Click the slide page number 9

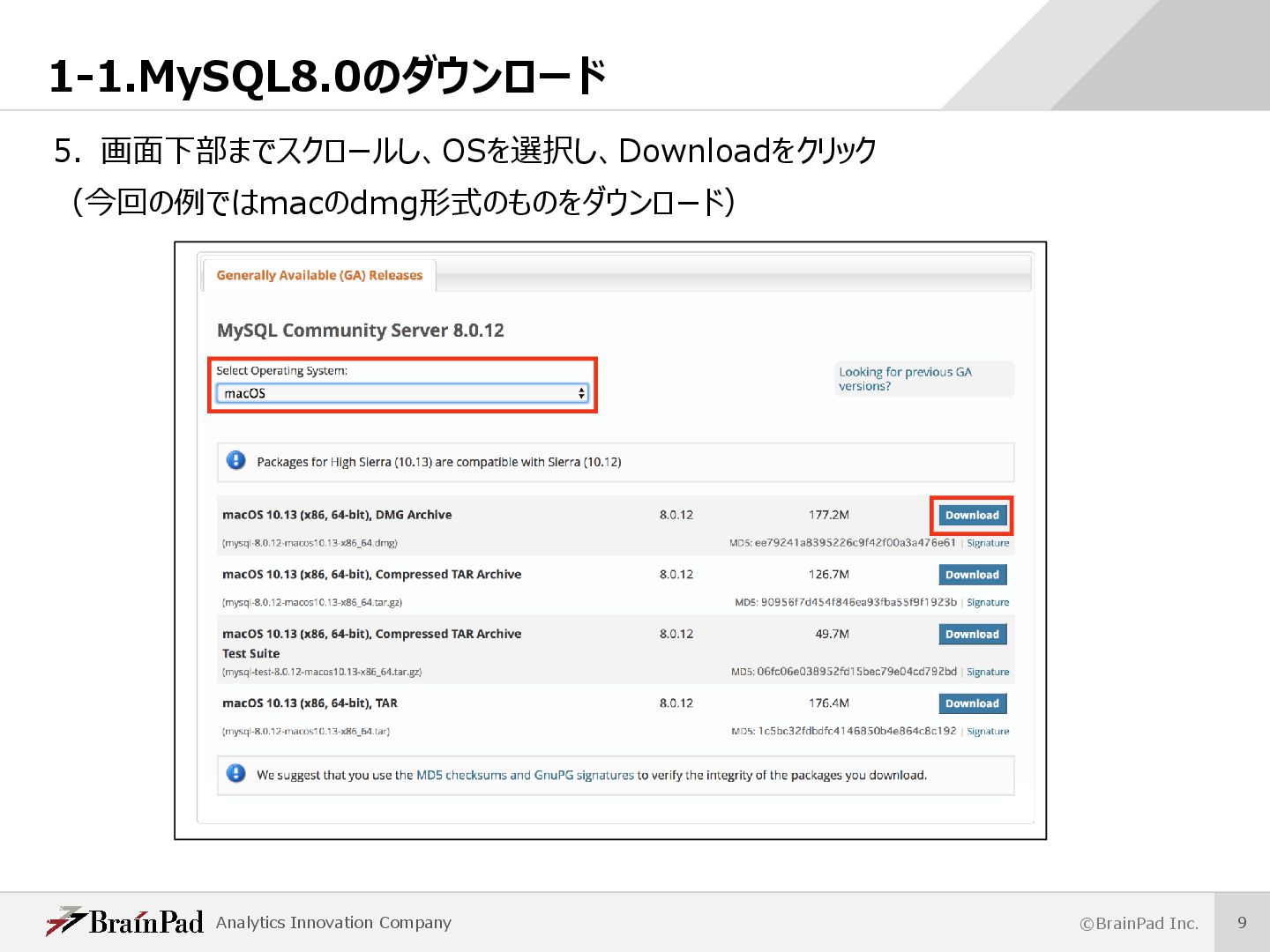click(x=1242, y=923)
